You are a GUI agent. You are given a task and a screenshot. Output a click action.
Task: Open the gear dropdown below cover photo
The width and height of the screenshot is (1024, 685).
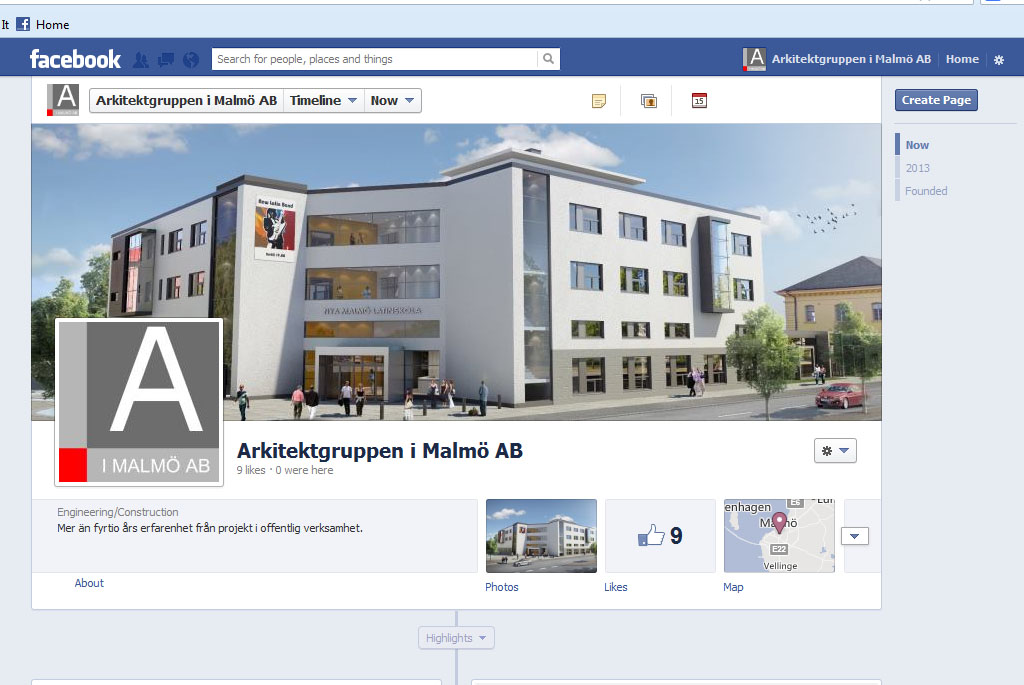point(835,451)
